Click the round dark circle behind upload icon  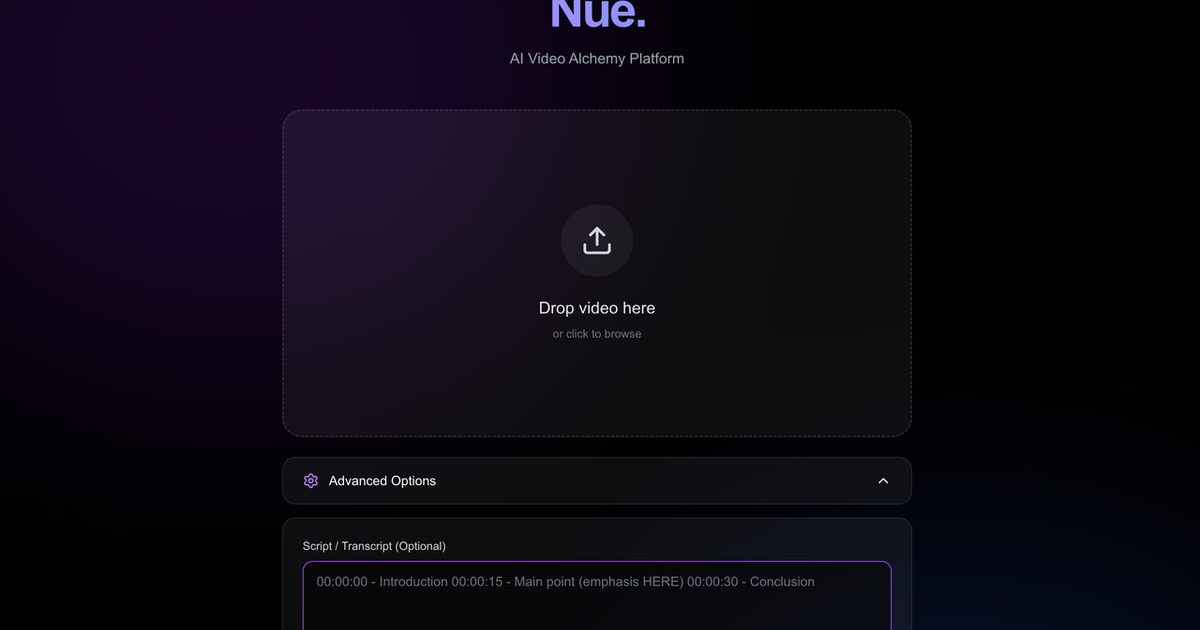597,241
